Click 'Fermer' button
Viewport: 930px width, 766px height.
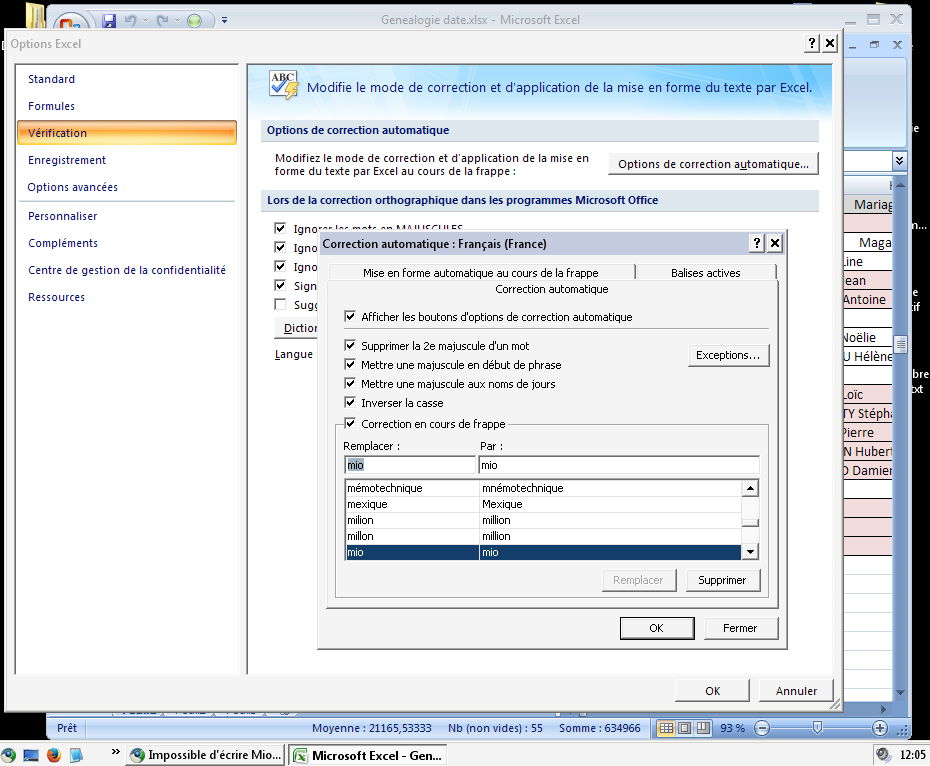coord(740,628)
